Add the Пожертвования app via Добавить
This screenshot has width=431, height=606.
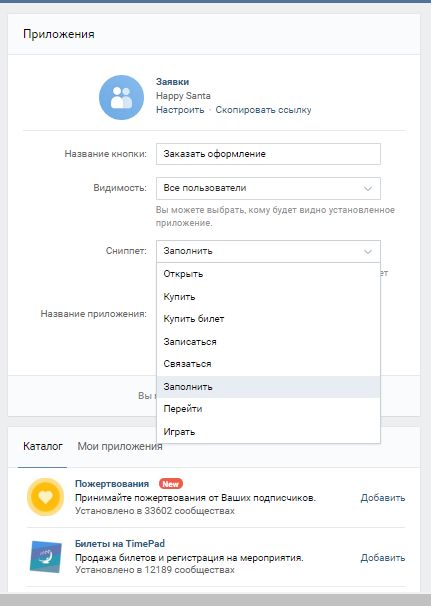point(383,498)
